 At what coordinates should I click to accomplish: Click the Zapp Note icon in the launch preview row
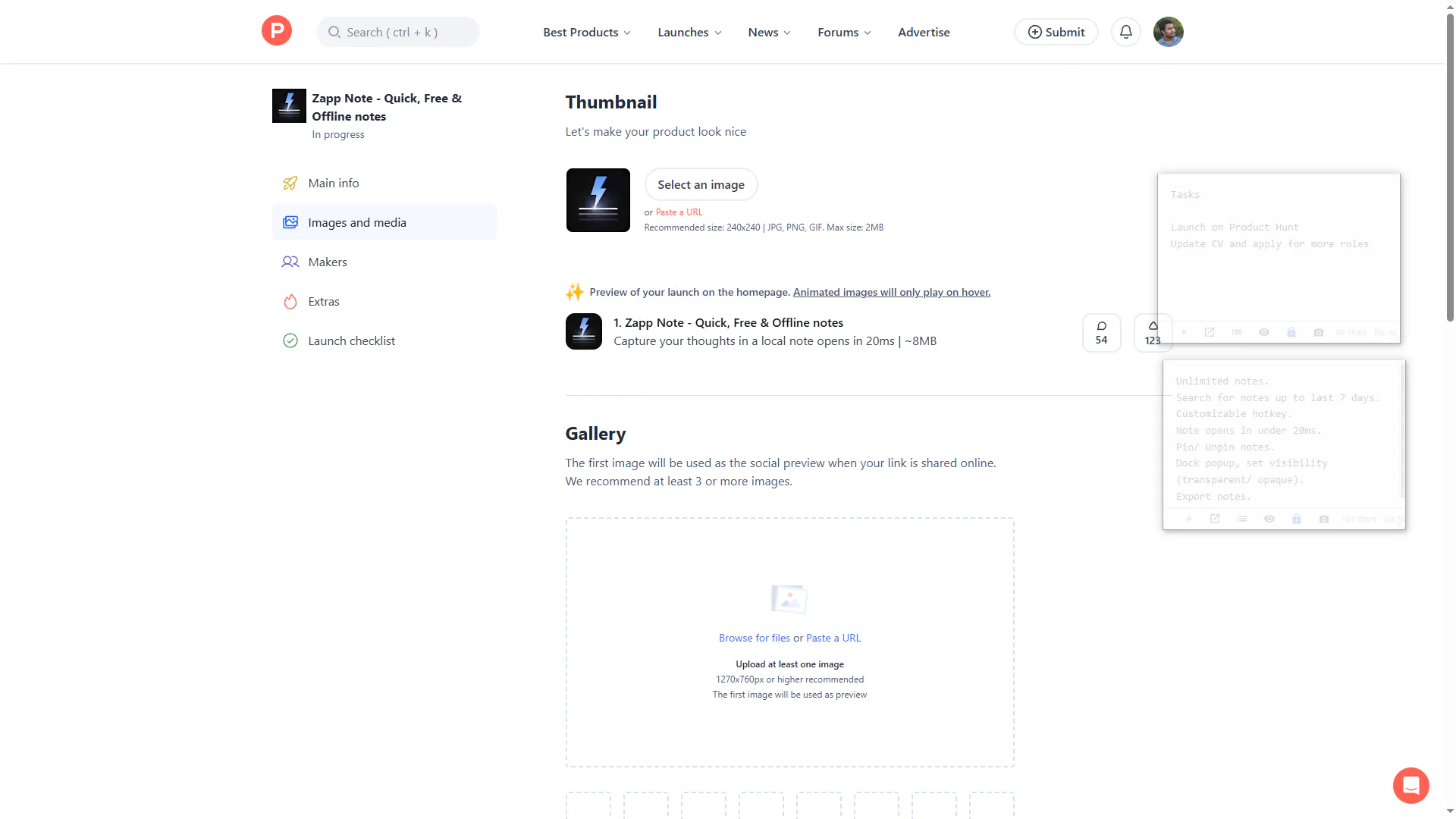click(584, 331)
